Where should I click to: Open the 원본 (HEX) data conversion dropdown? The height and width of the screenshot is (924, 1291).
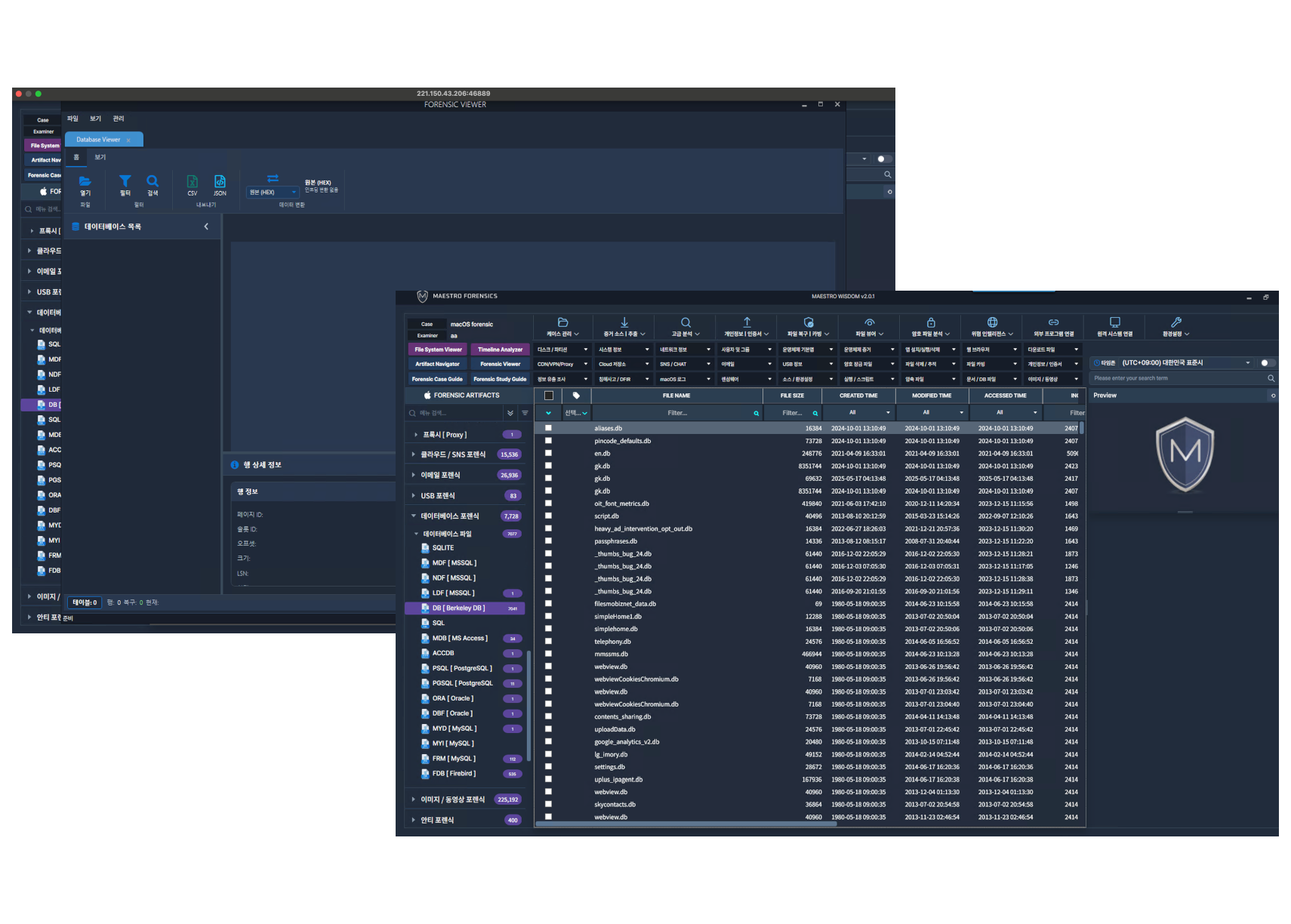coord(273,192)
